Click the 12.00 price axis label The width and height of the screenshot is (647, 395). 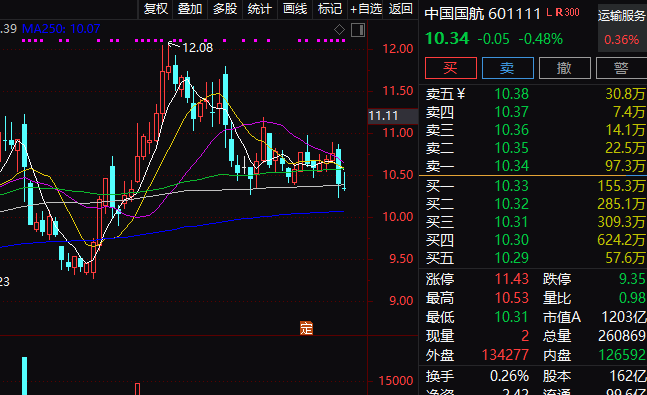pos(398,49)
